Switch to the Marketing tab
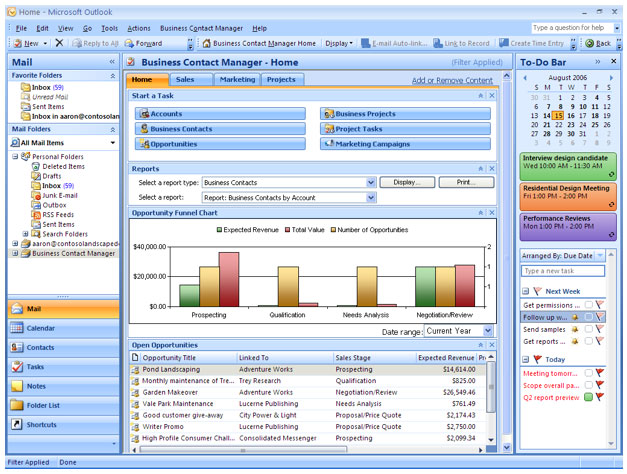627x474 pixels. click(237, 79)
